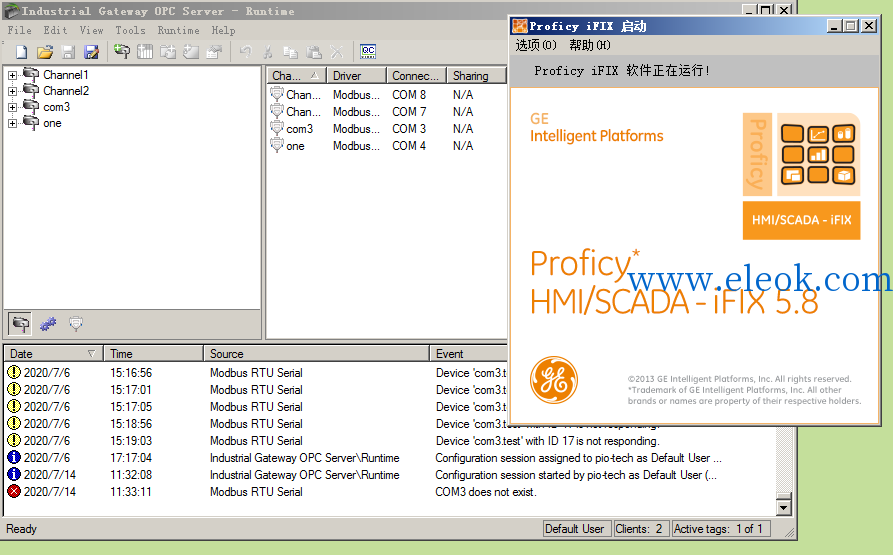893x555 pixels.
Task: Click the HMI/SCADA - iFIX orange badge
Action: (x=801, y=220)
